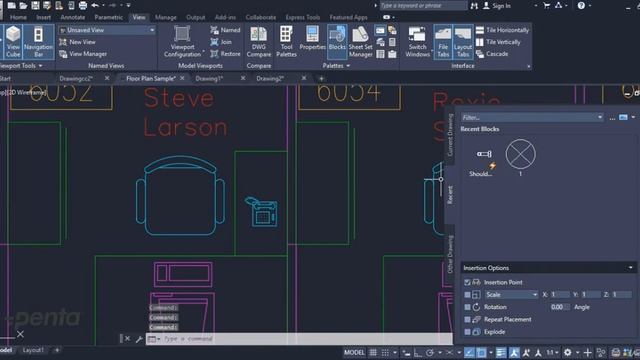
Task: Click the Plot printer icon in quick access toolbar
Action: click(83, 5)
